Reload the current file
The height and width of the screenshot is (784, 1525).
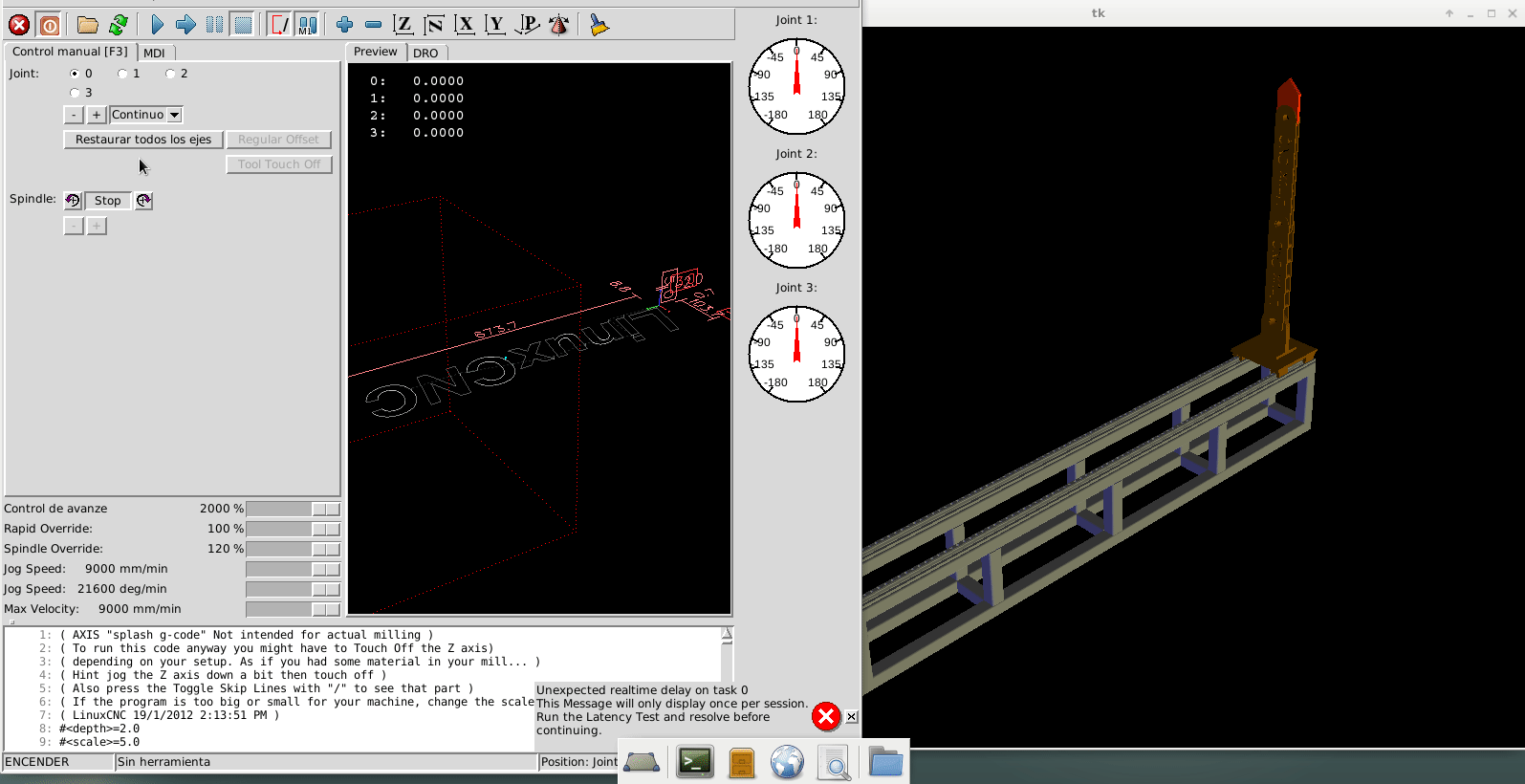pos(119,25)
